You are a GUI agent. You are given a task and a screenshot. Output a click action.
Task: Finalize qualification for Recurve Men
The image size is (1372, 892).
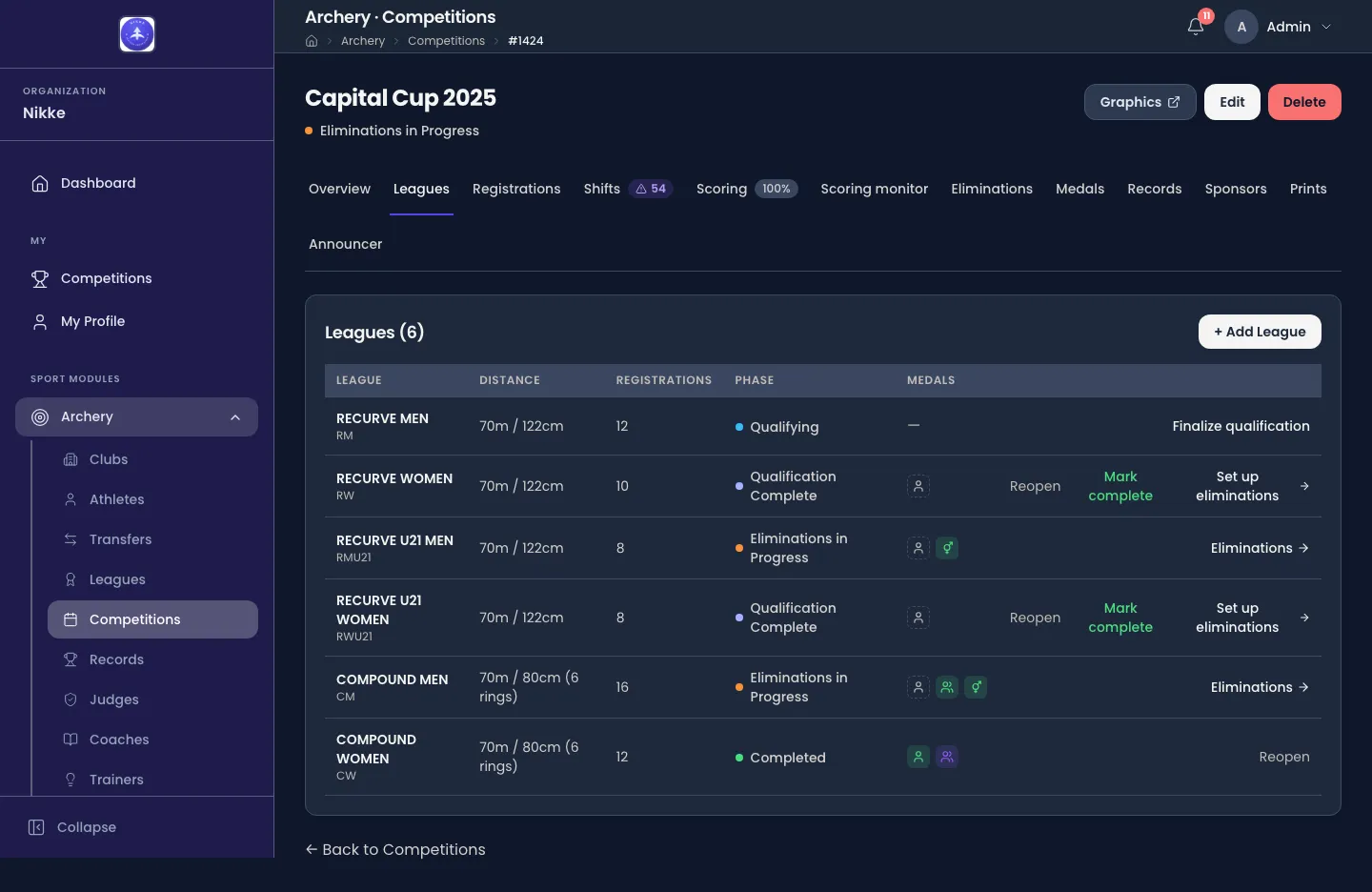(1241, 426)
